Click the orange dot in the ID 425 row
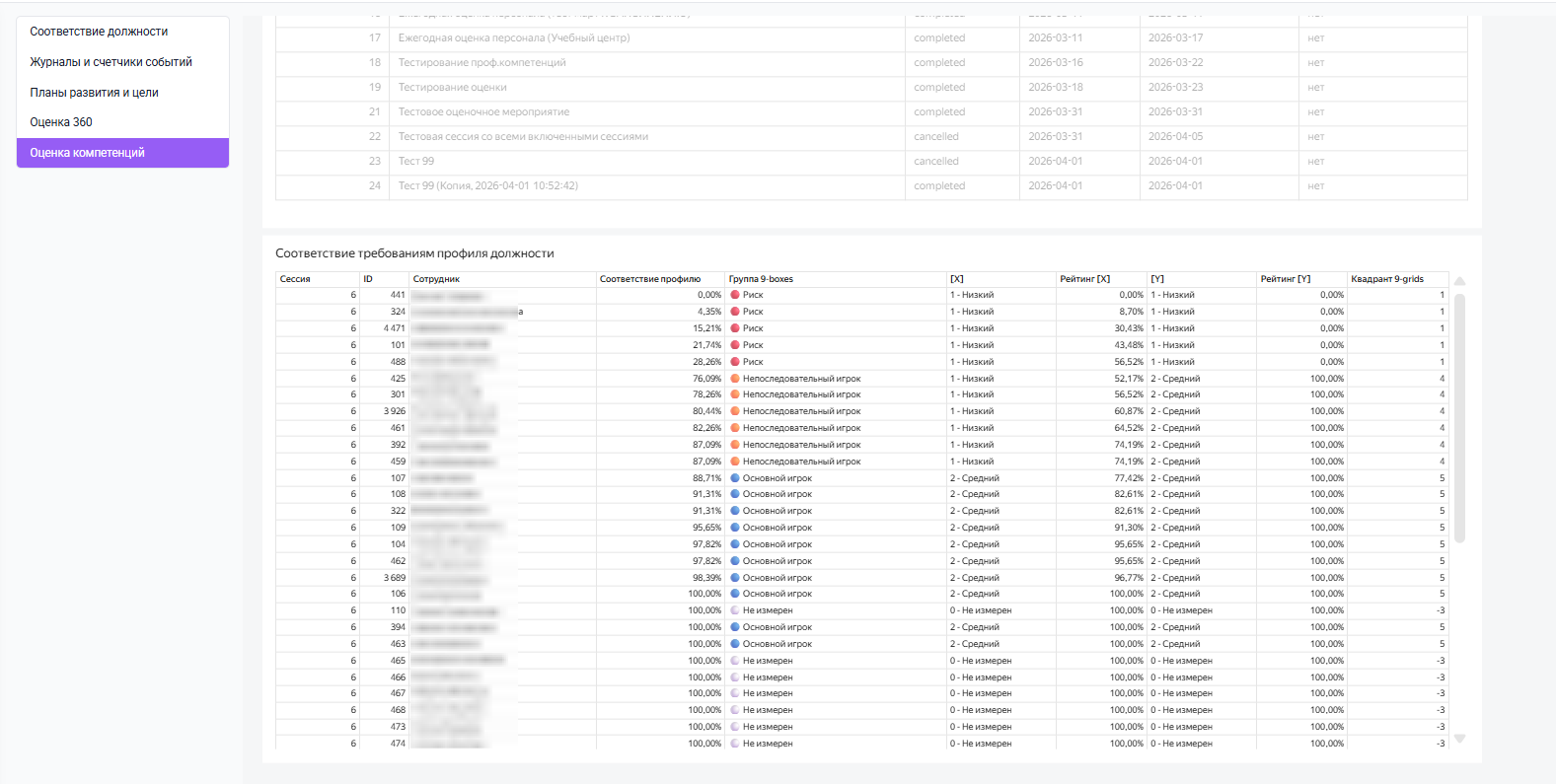Viewport: 1556px width, 784px height. point(735,379)
